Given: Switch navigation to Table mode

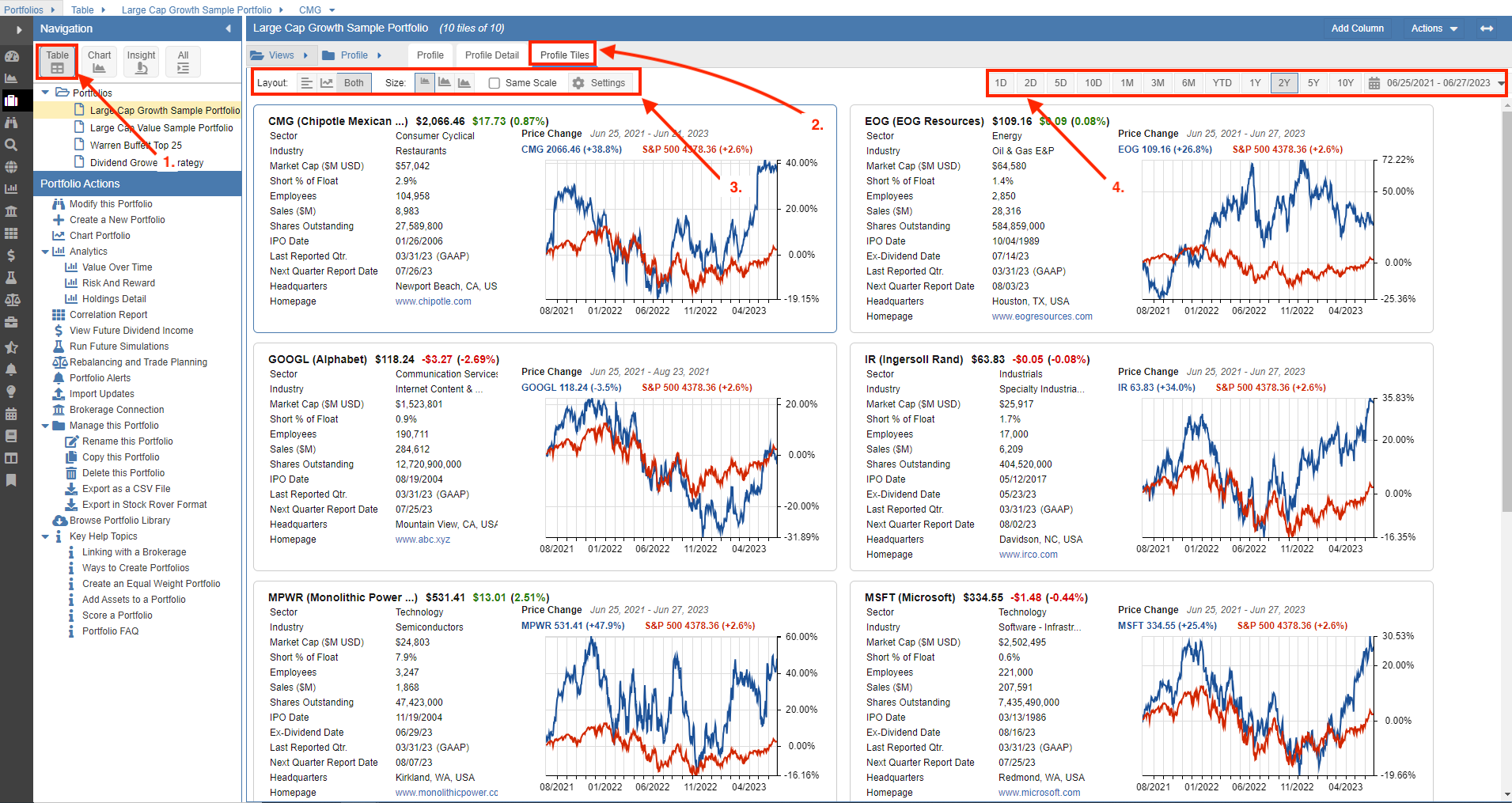Looking at the screenshot, I should [x=57, y=62].
